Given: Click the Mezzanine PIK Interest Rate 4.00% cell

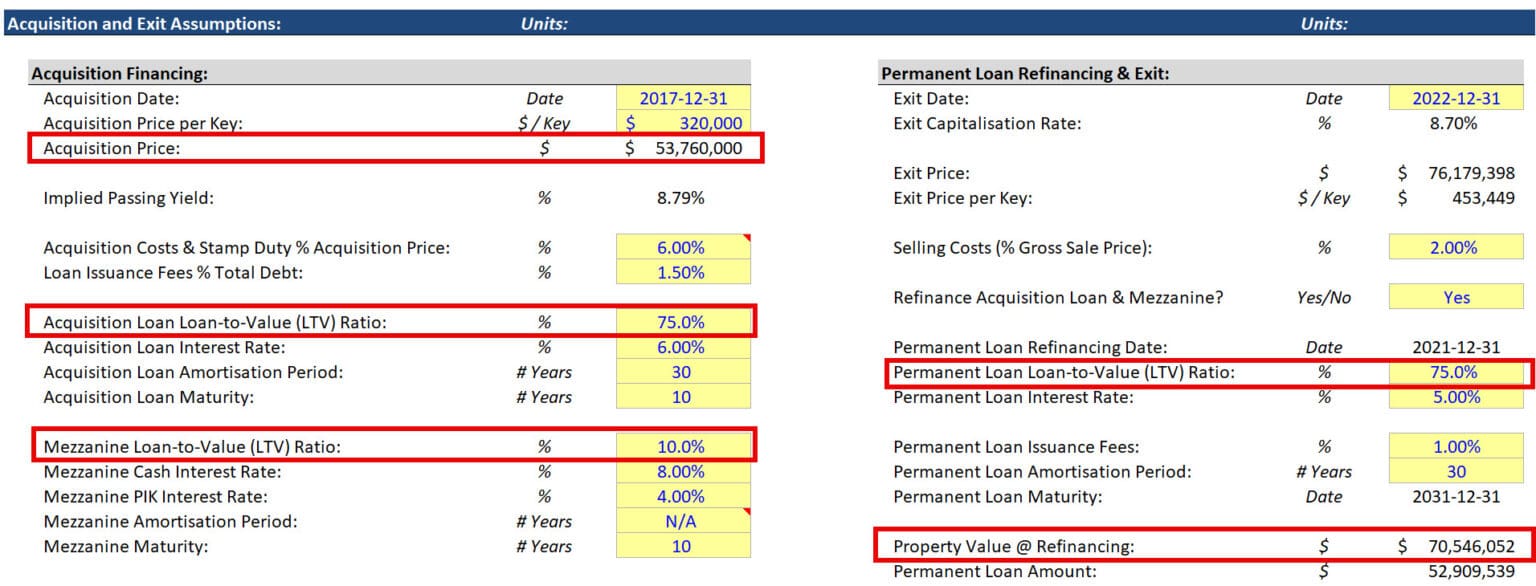Looking at the screenshot, I should tap(683, 496).
